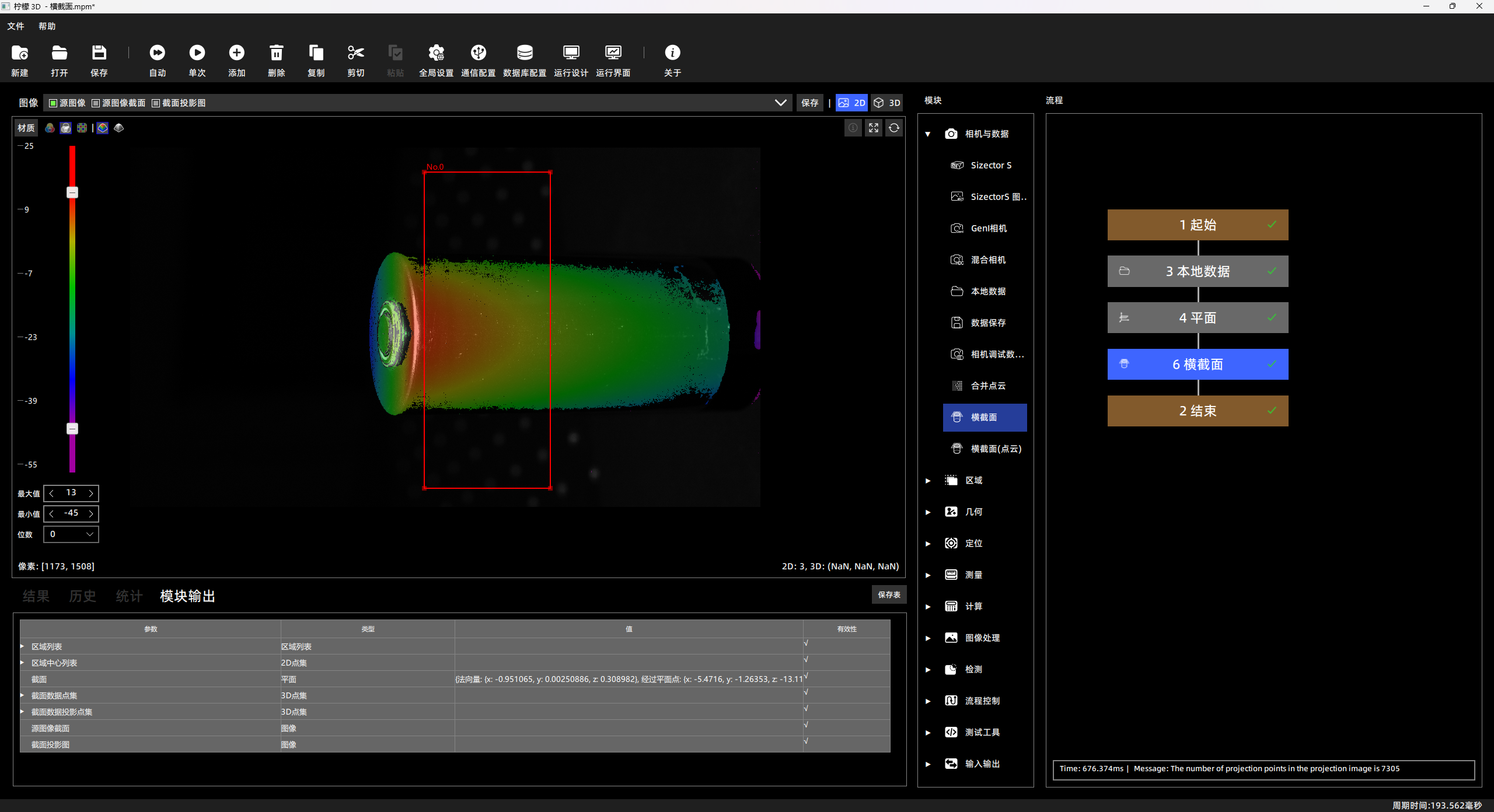Switch to 结果 tab

click(x=36, y=596)
